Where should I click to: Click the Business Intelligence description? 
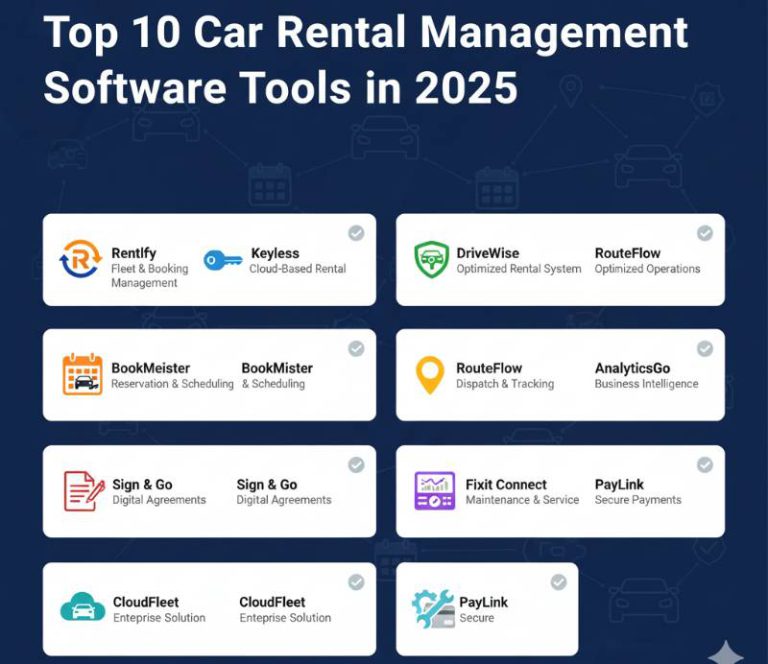click(x=647, y=384)
